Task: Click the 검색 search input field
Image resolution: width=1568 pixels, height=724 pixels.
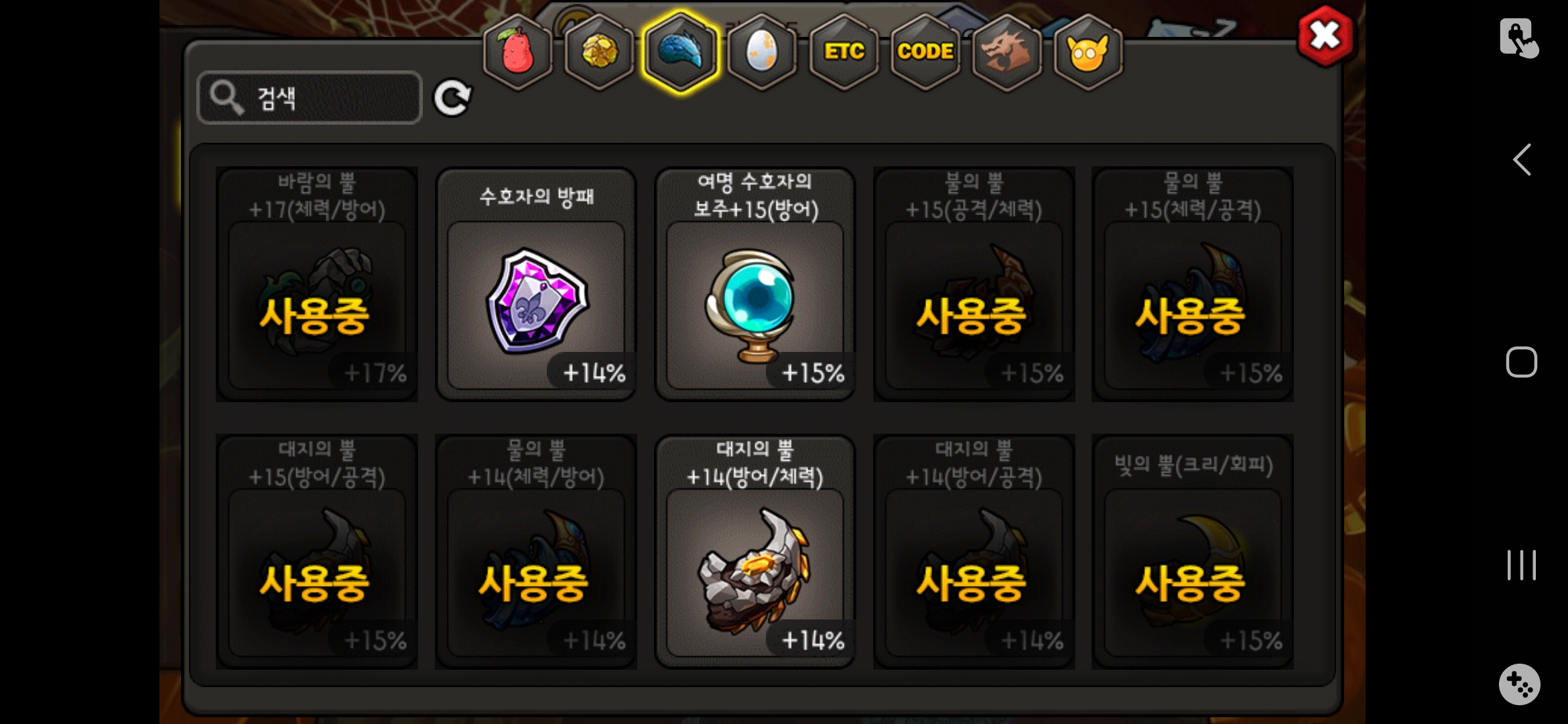Action: 310,98
